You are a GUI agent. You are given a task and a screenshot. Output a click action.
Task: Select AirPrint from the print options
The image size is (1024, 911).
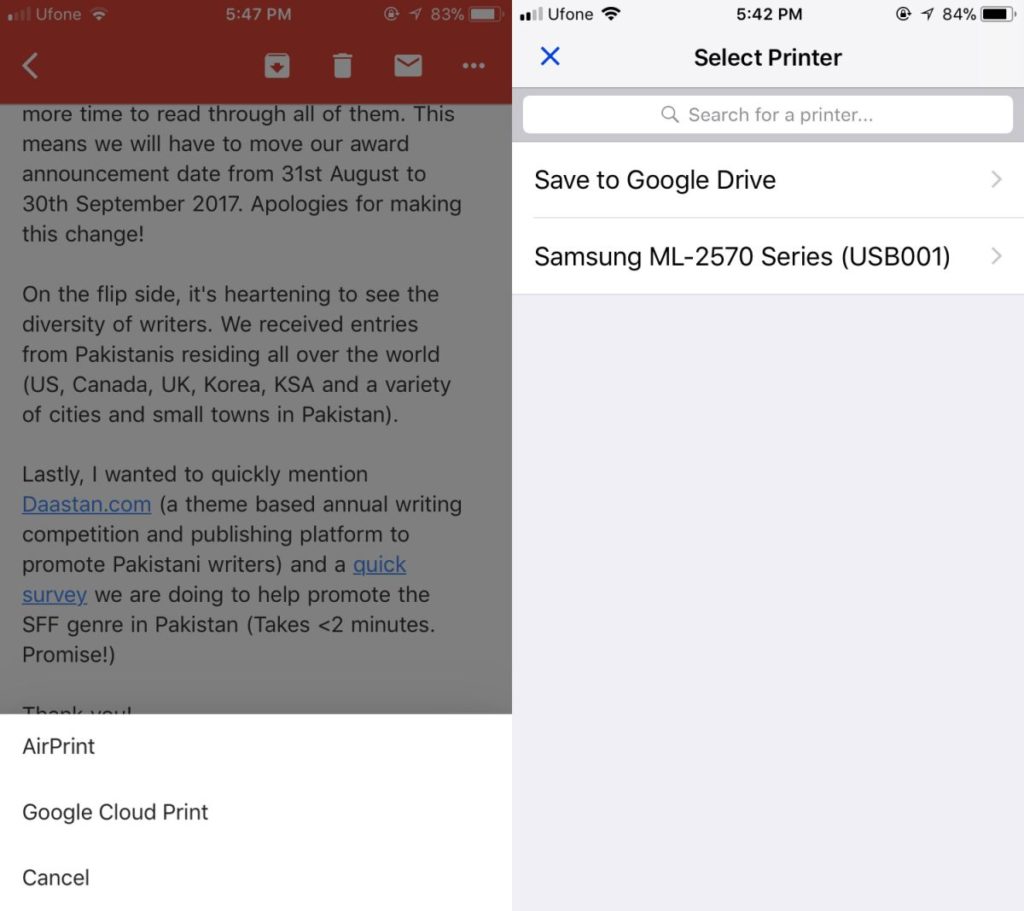(58, 746)
